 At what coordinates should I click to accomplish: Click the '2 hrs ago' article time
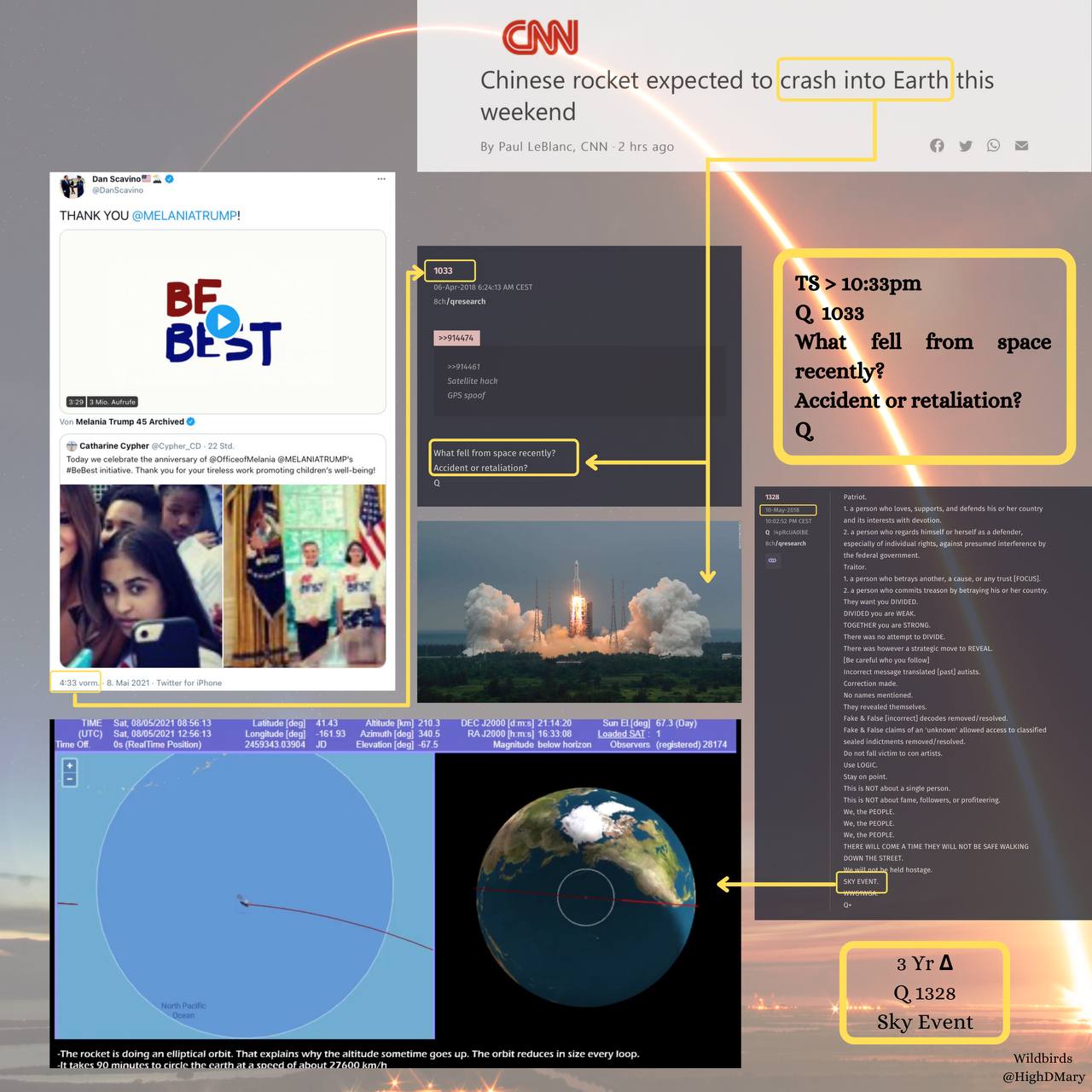[x=646, y=147]
